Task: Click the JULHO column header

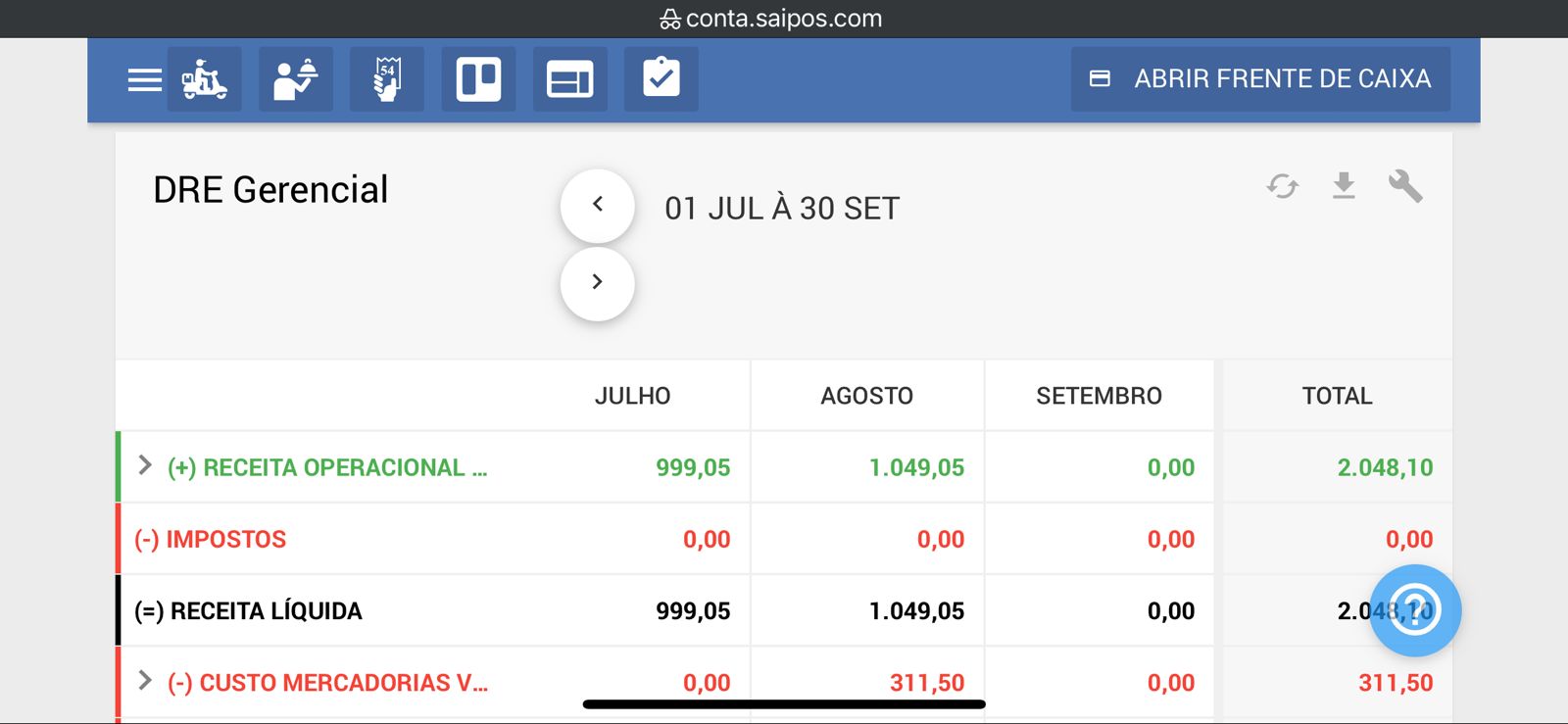Action: point(632,396)
